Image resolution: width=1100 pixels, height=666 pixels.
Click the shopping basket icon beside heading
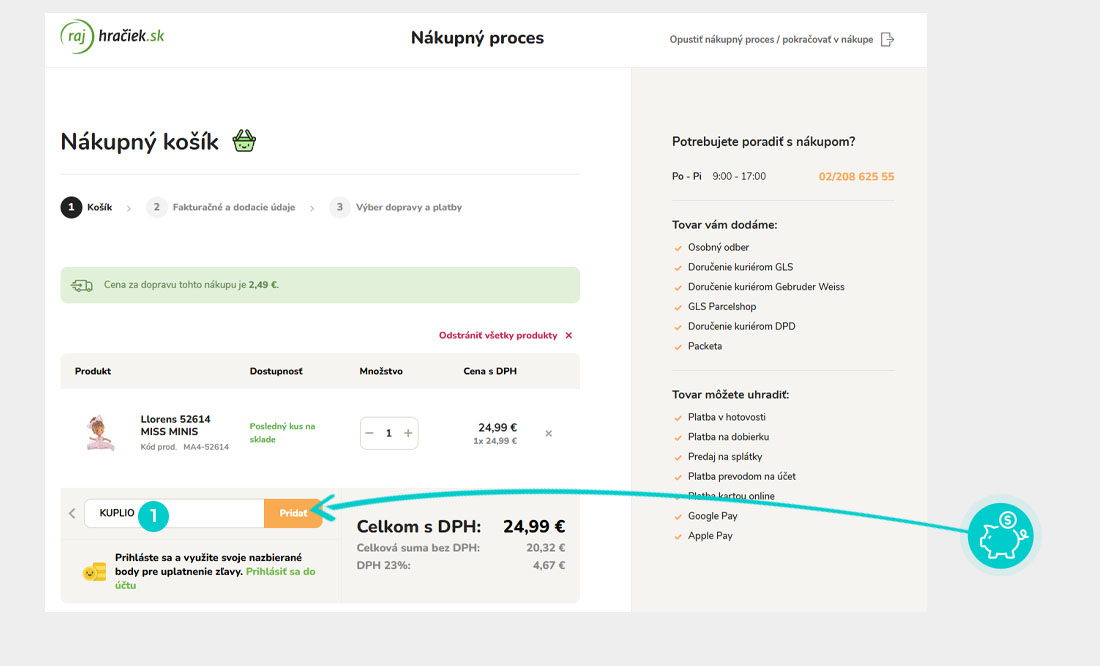[244, 141]
